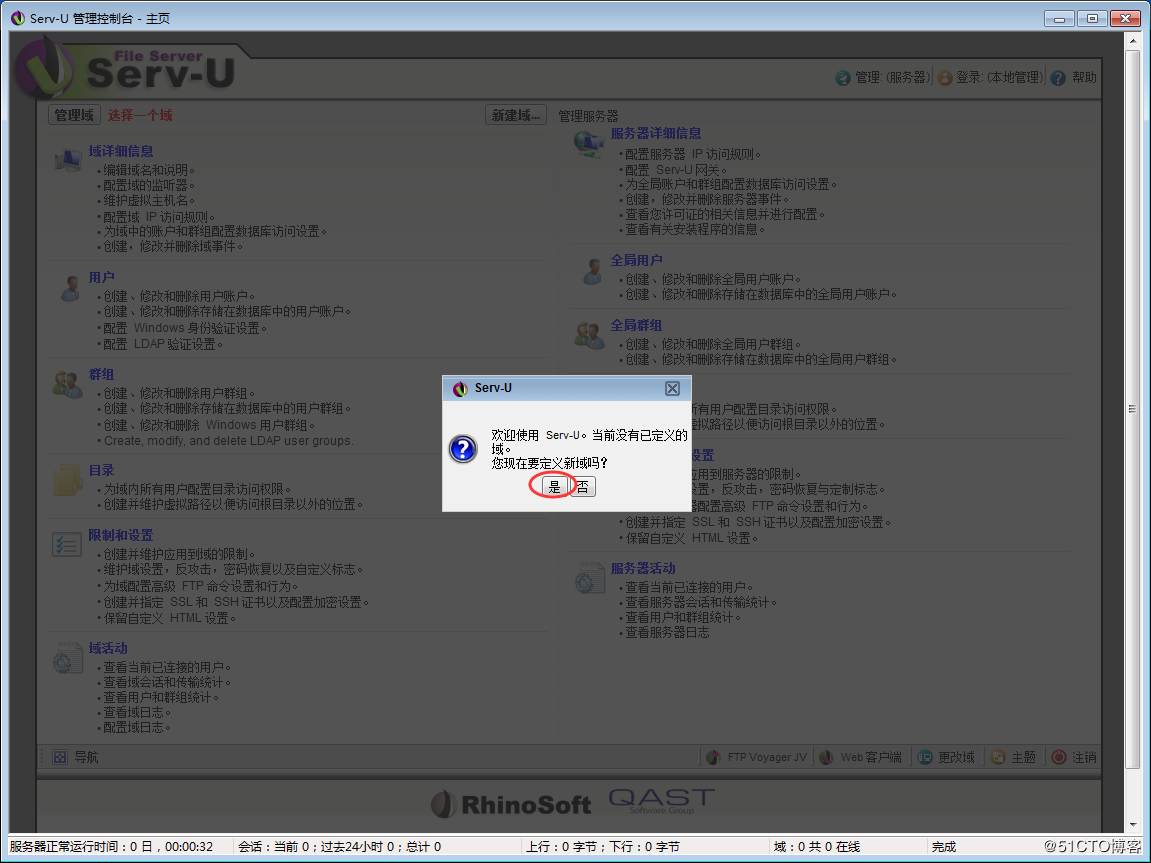
Task: Click the 服务器详细信息 server details globe icon
Action: coord(589,143)
